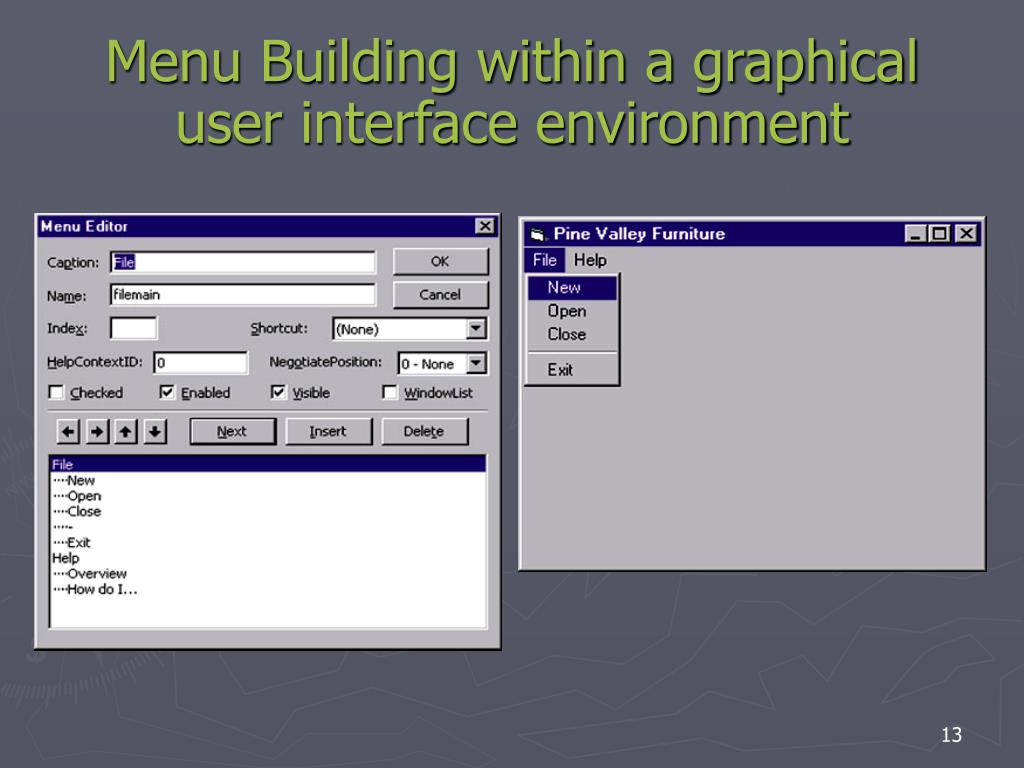Click the Next button
Screen dimensions: 1024x768
(232, 432)
